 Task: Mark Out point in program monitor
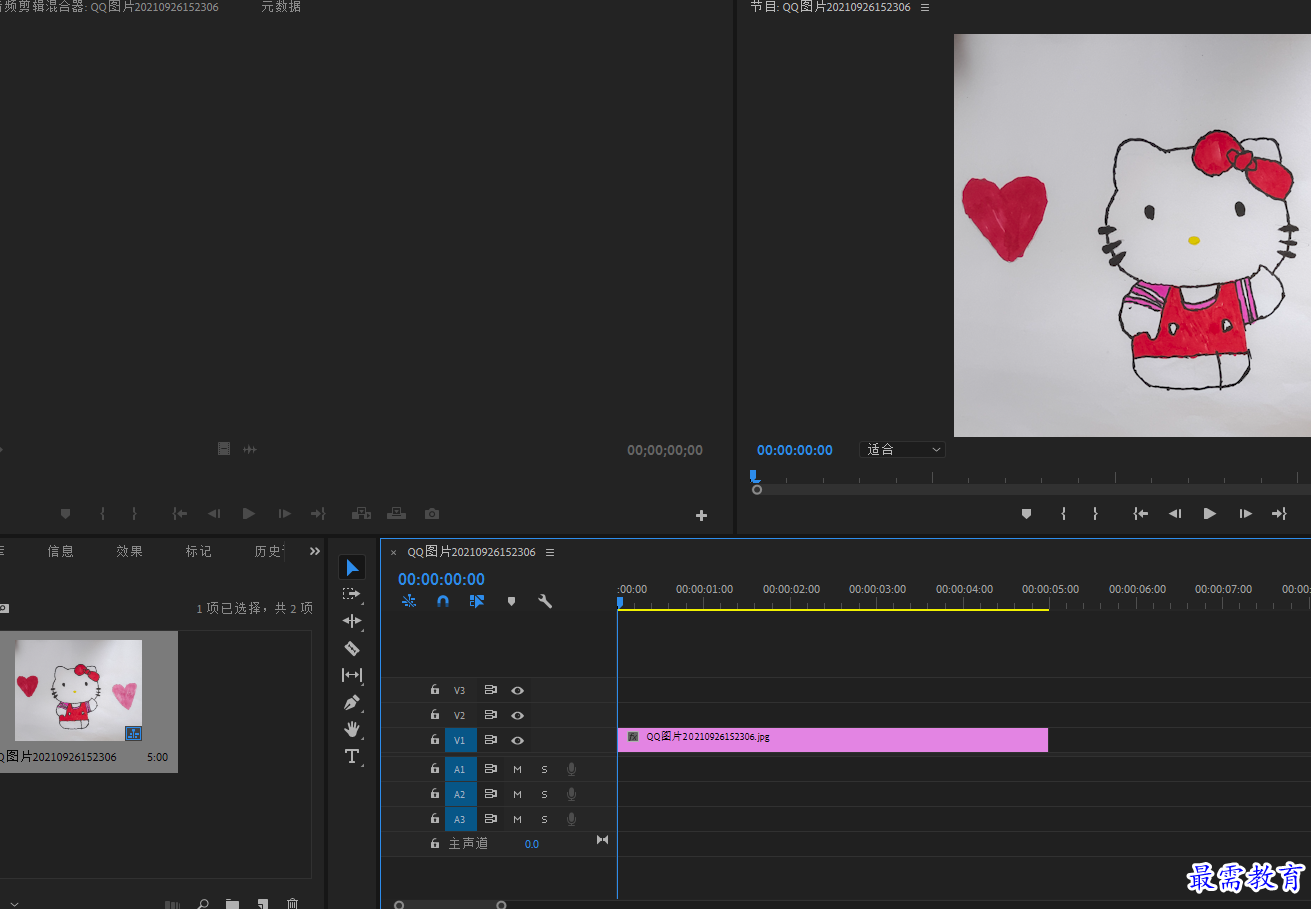click(1095, 514)
